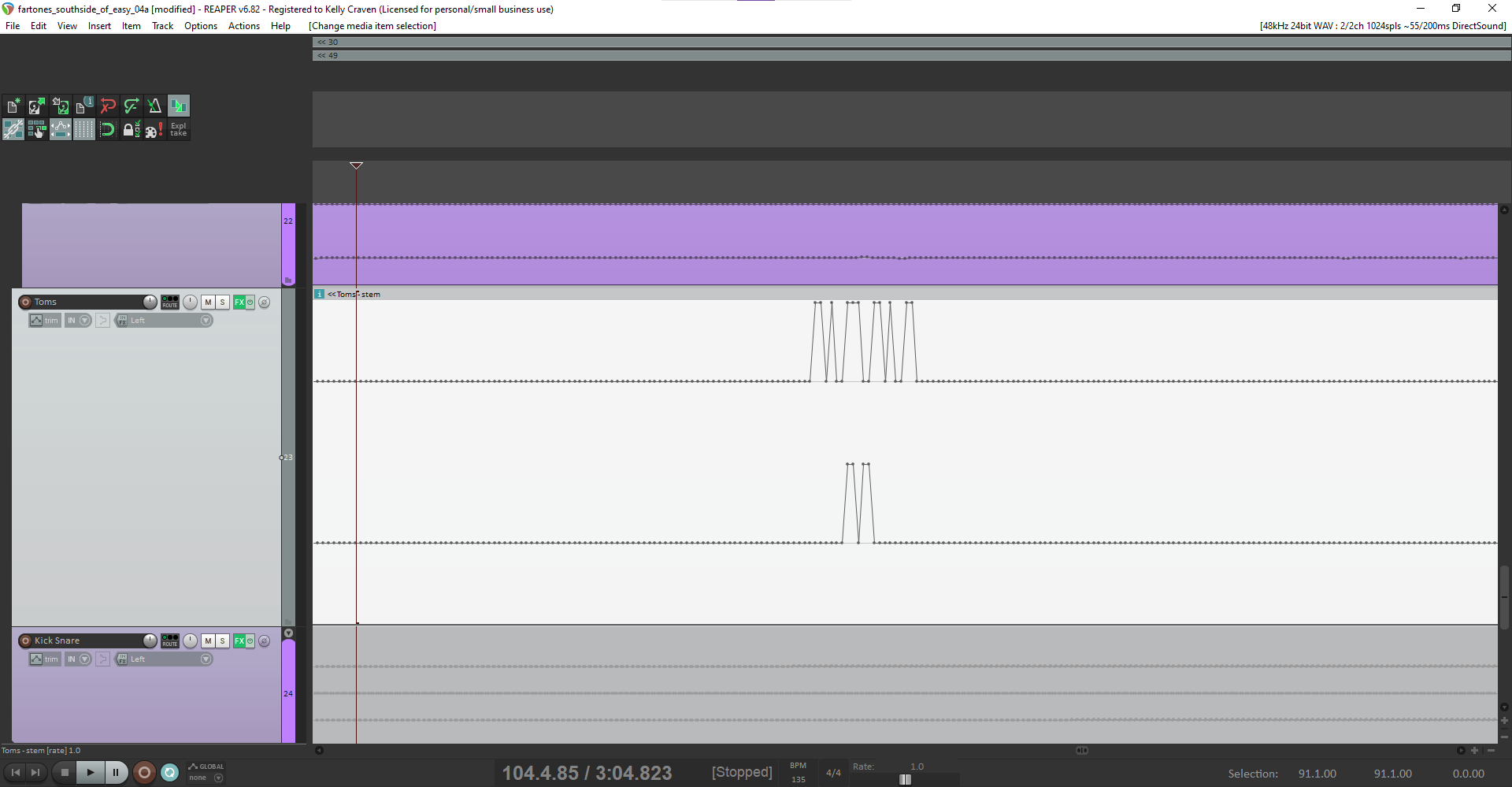Open global automation override 'none' dropdown
This screenshot has width=1512, height=787.
click(218, 778)
